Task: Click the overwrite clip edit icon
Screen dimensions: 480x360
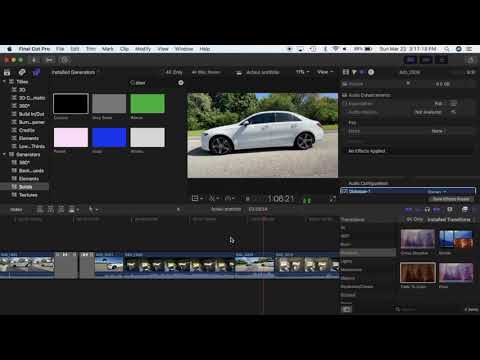Action: [71, 209]
